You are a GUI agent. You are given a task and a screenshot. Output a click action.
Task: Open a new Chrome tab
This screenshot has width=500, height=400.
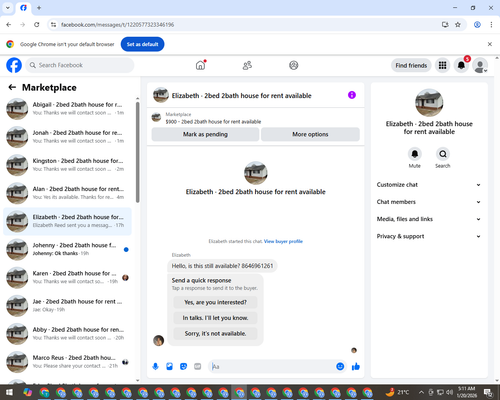pyautogui.click(x=39, y=8)
